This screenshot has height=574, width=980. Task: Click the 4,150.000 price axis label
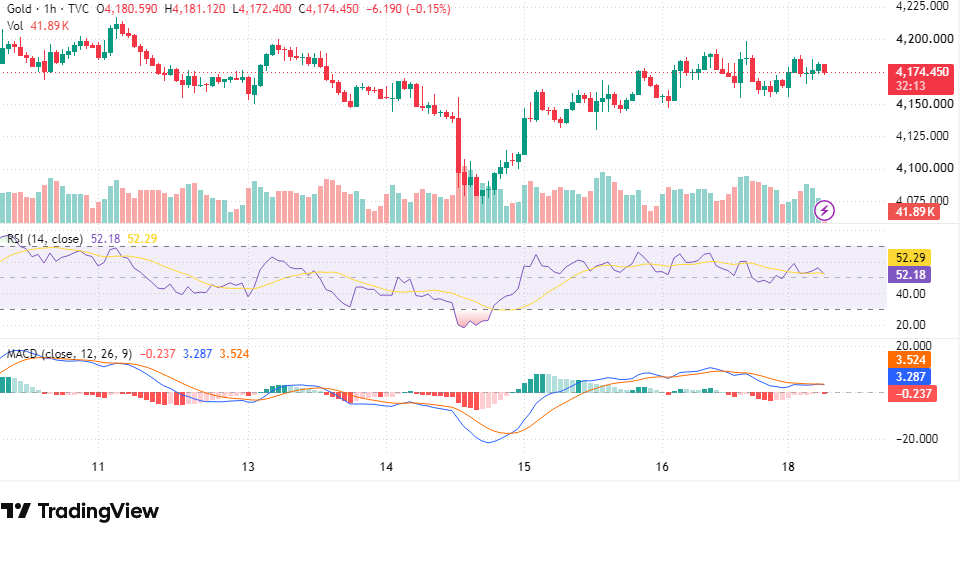click(924, 104)
